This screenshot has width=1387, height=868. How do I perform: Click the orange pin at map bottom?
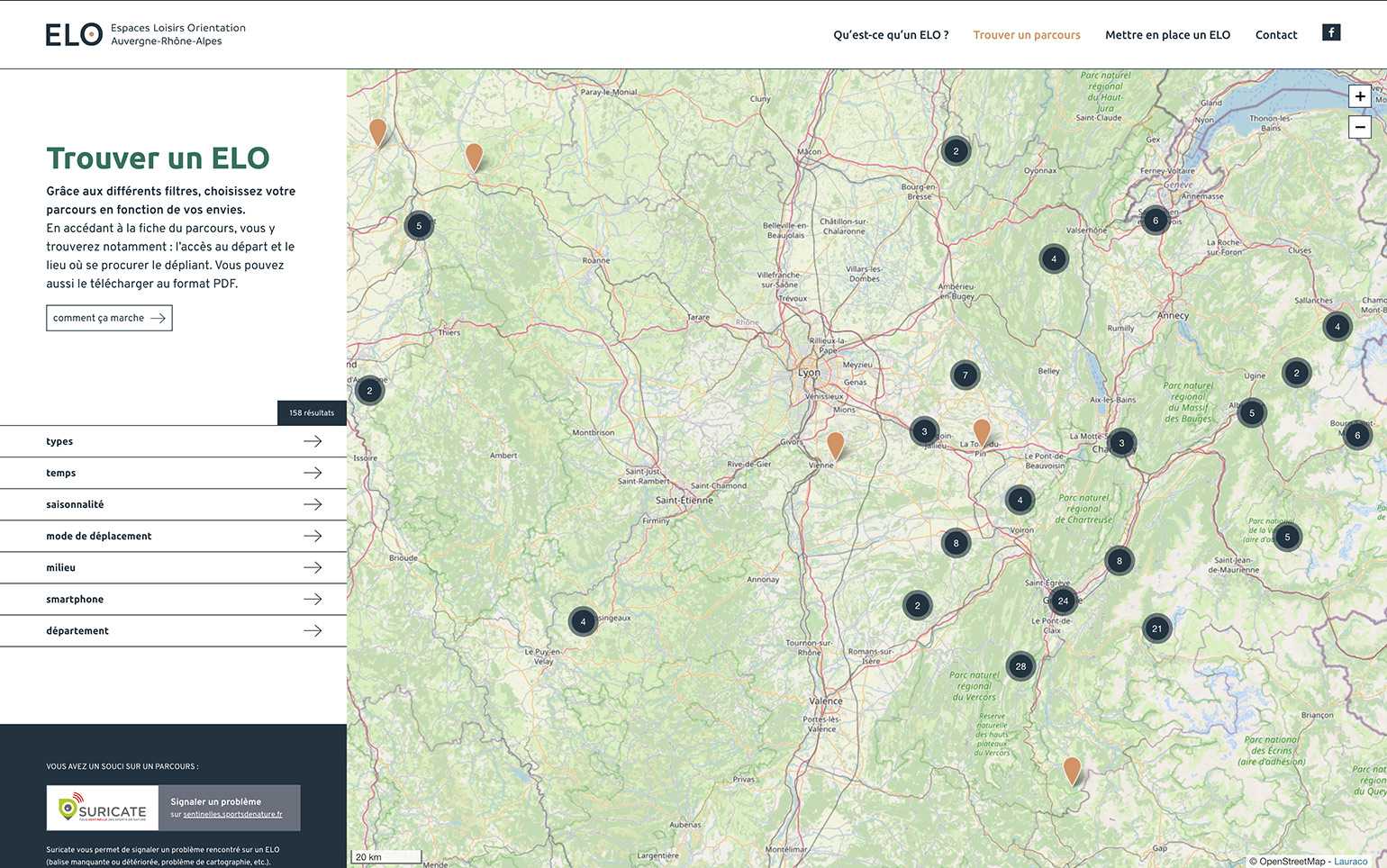pyautogui.click(x=1072, y=770)
